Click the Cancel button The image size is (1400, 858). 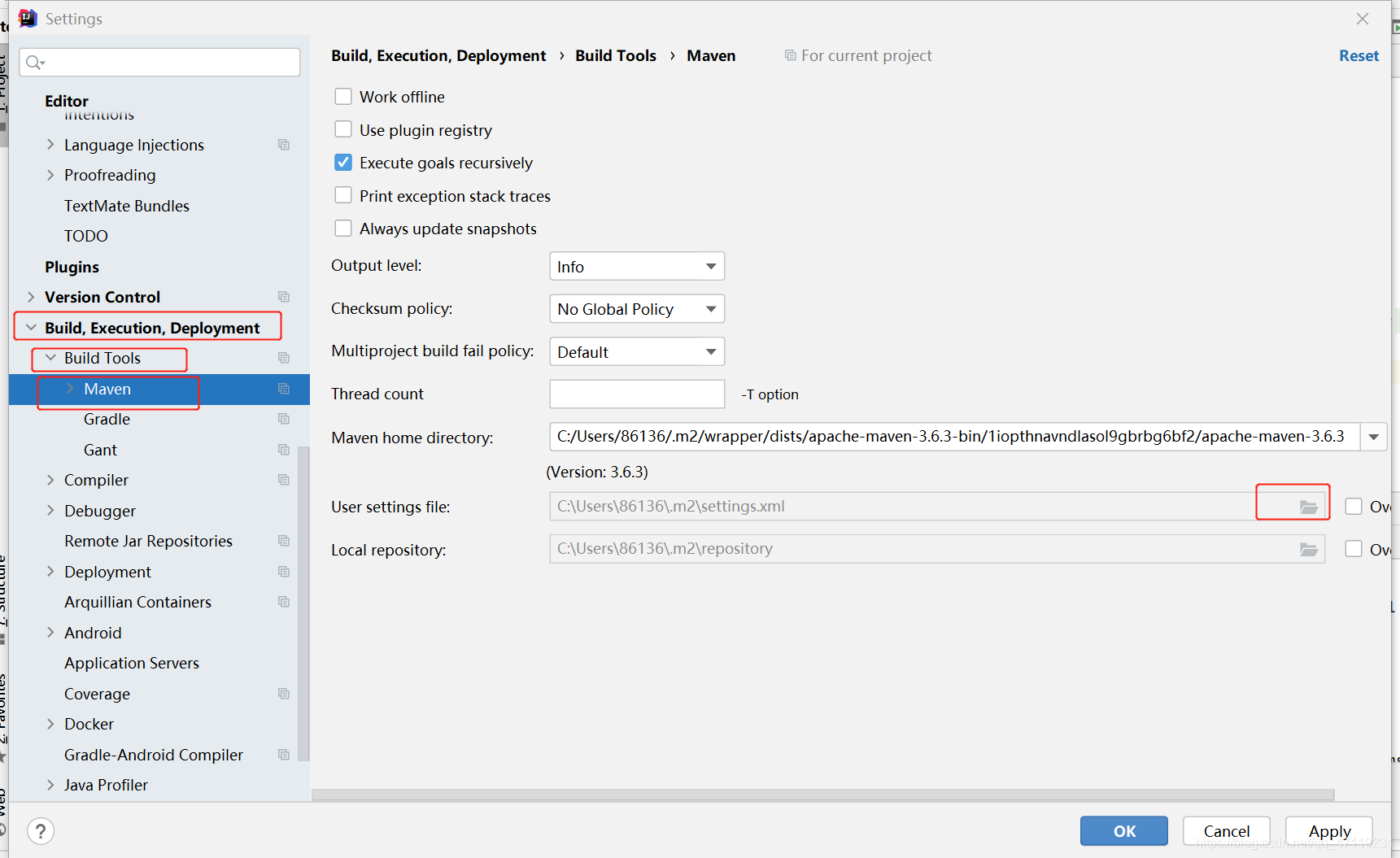(x=1227, y=831)
